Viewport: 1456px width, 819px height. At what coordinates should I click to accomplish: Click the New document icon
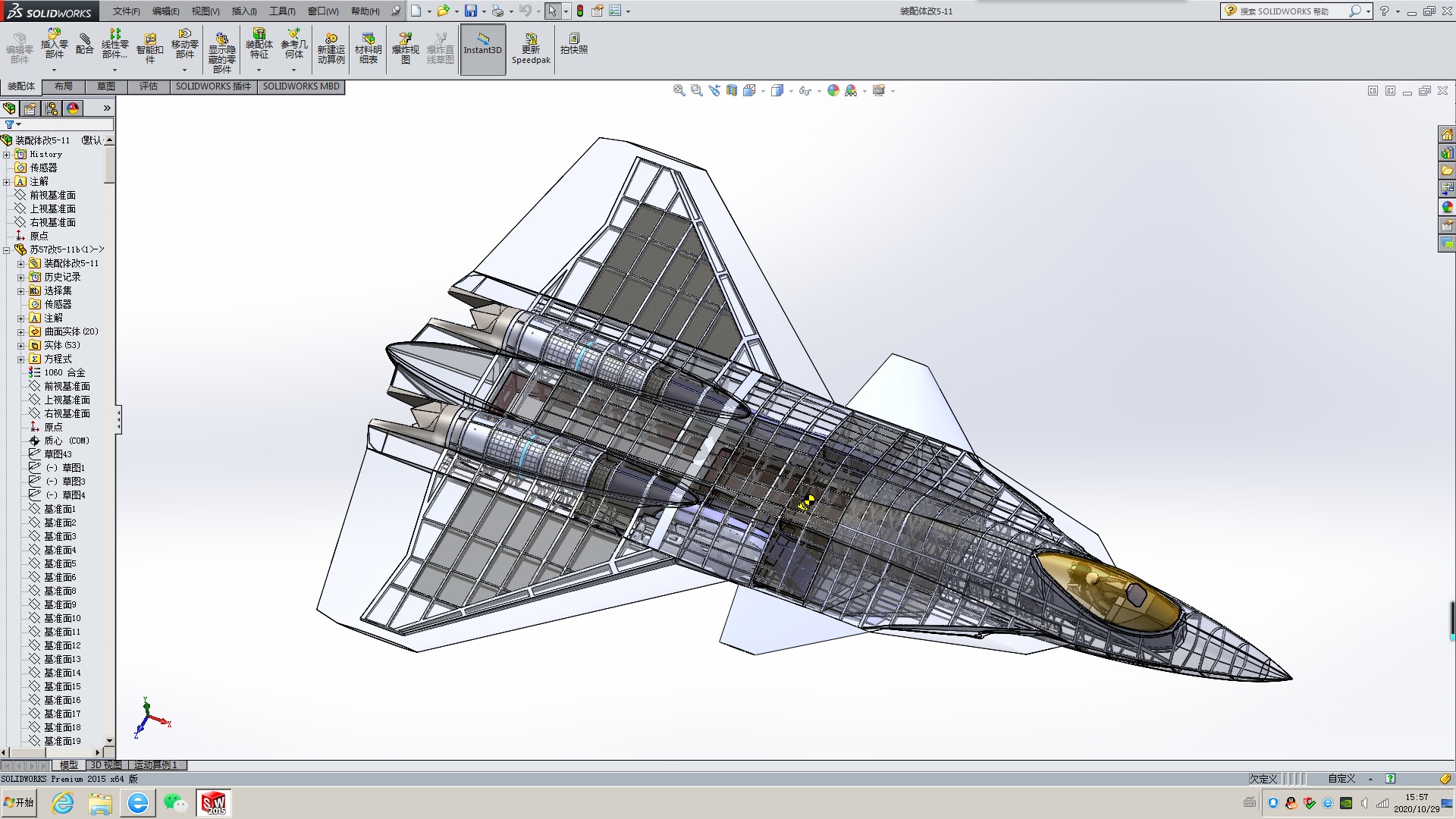pos(416,11)
